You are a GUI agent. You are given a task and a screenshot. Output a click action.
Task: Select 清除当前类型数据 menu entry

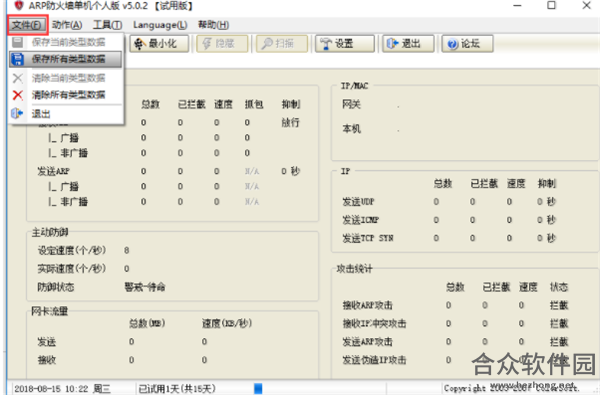66,78
